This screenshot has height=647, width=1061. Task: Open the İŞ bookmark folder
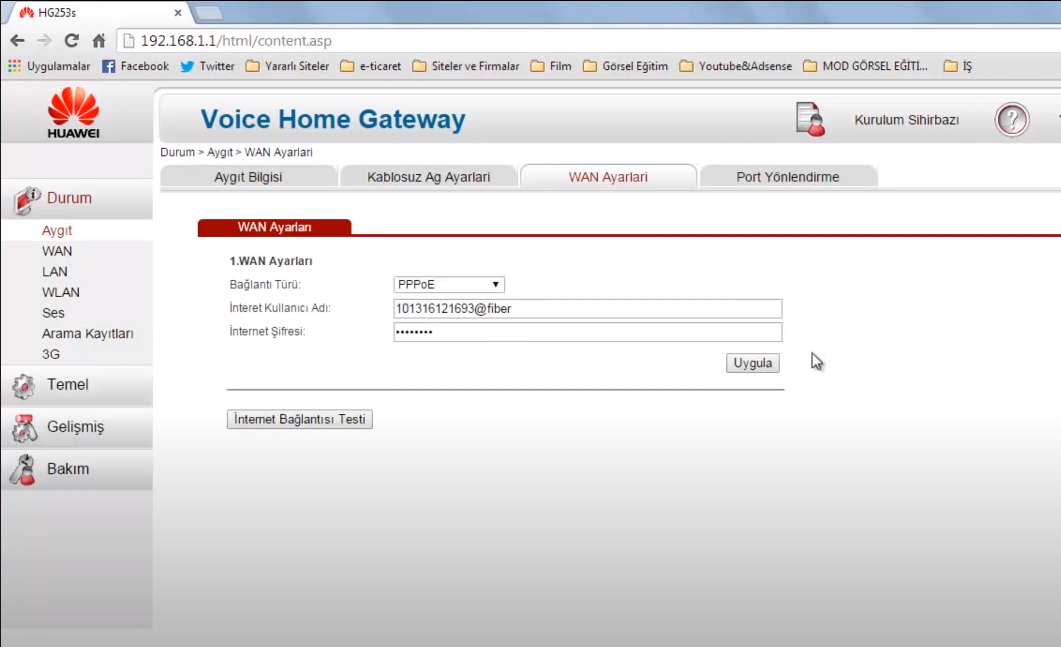957,66
